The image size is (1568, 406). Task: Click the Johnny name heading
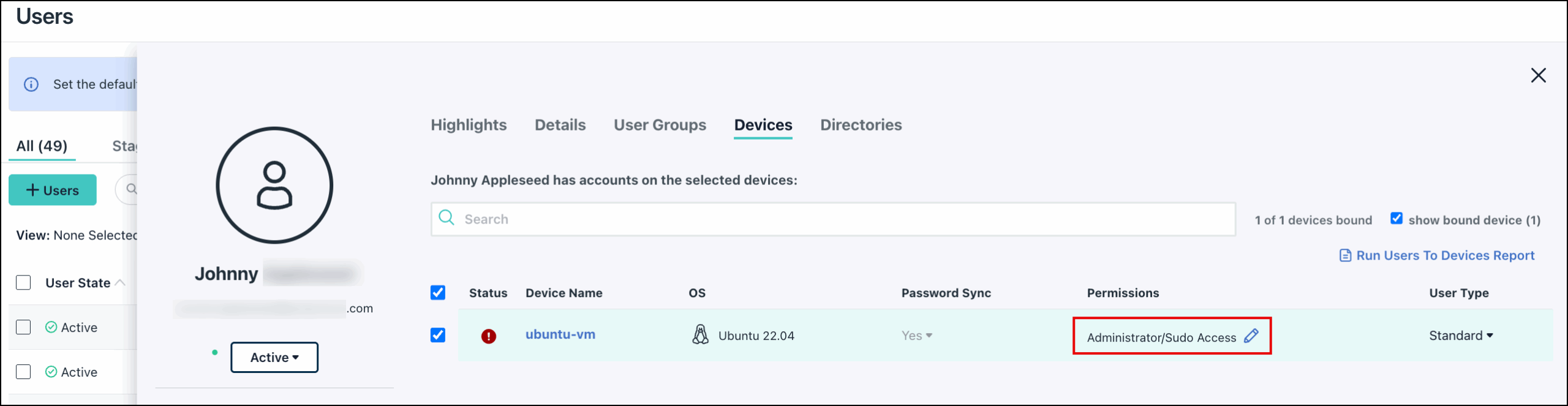click(x=226, y=274)
